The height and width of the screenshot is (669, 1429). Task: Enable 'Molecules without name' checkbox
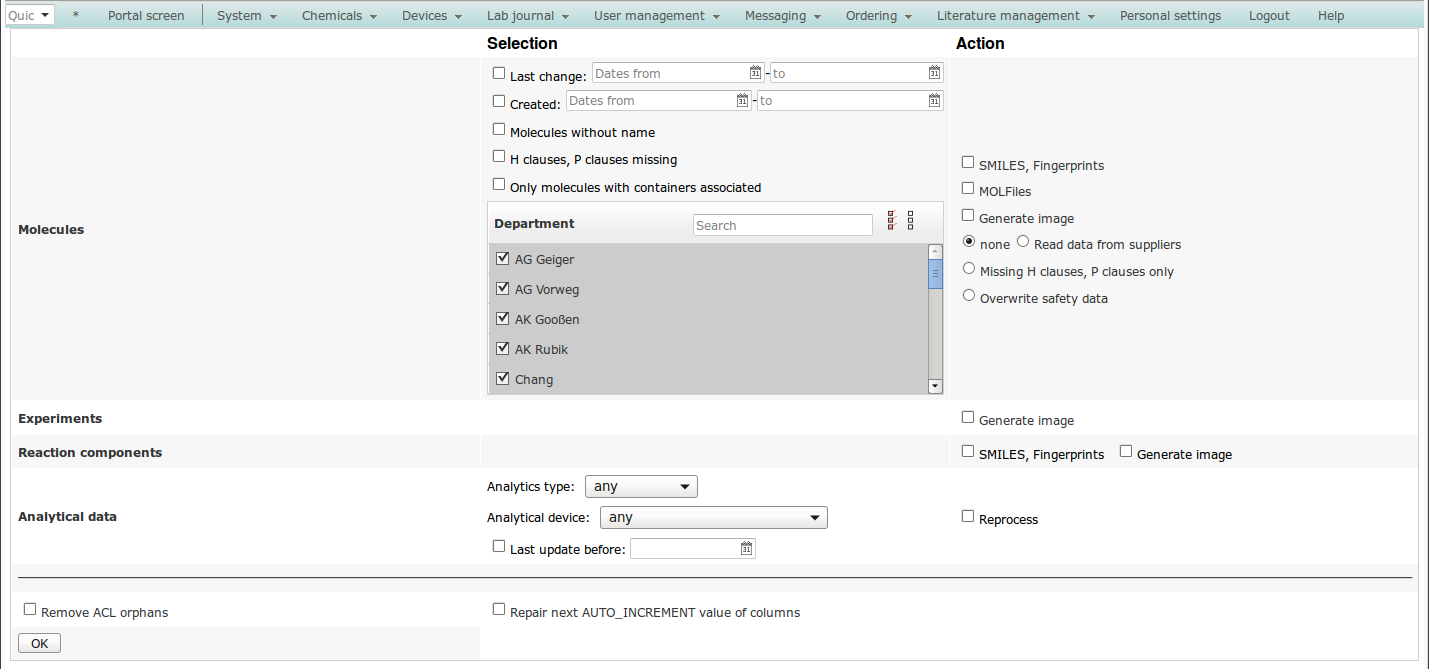pos(499,130)
